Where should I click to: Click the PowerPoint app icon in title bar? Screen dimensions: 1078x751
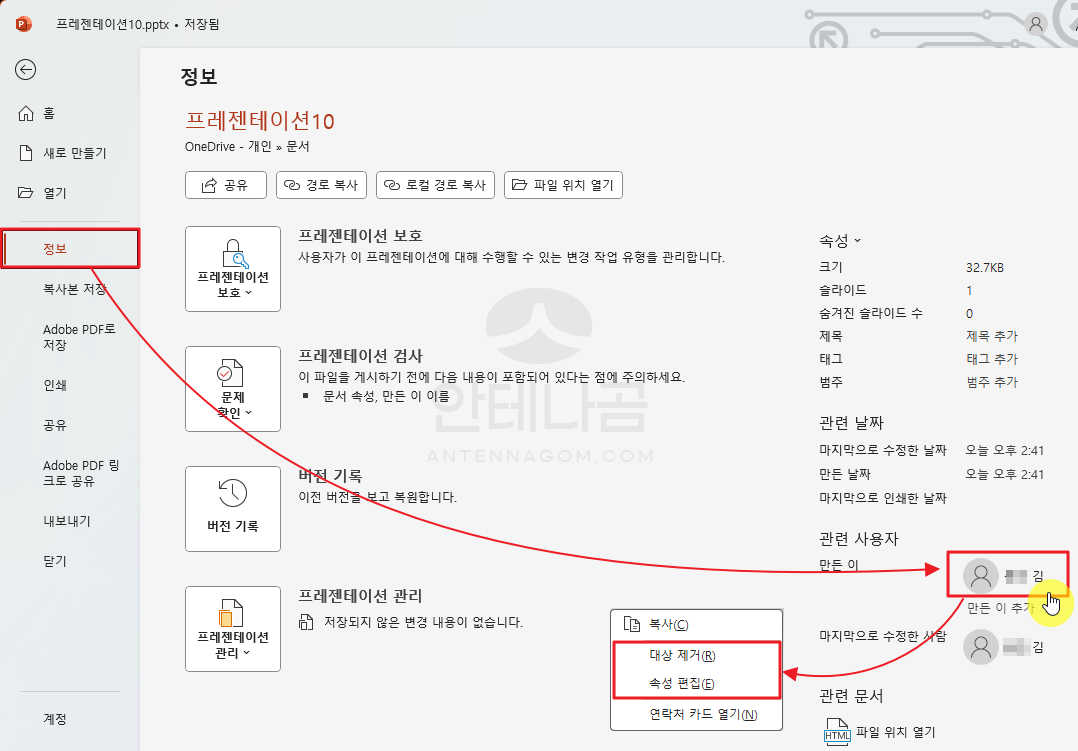click(x=23, y=24)
